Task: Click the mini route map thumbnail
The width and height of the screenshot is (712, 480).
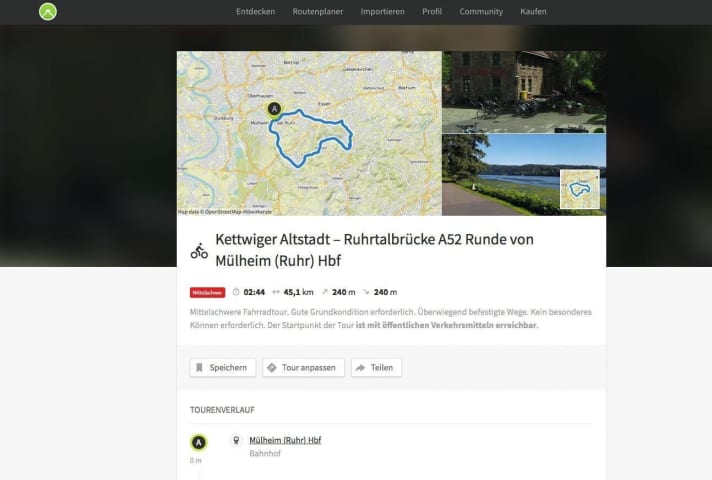Action: 580,189
